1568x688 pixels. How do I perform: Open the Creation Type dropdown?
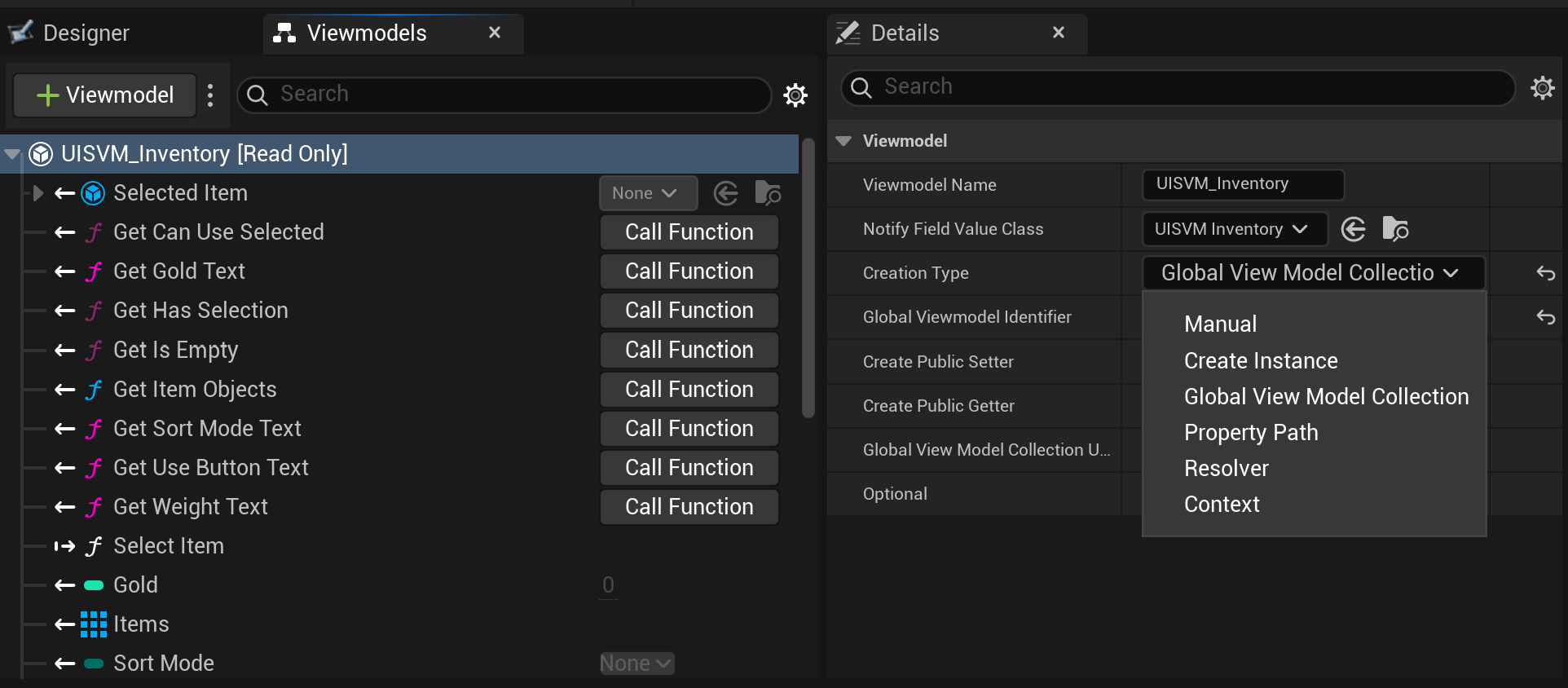pos(1313,273)
